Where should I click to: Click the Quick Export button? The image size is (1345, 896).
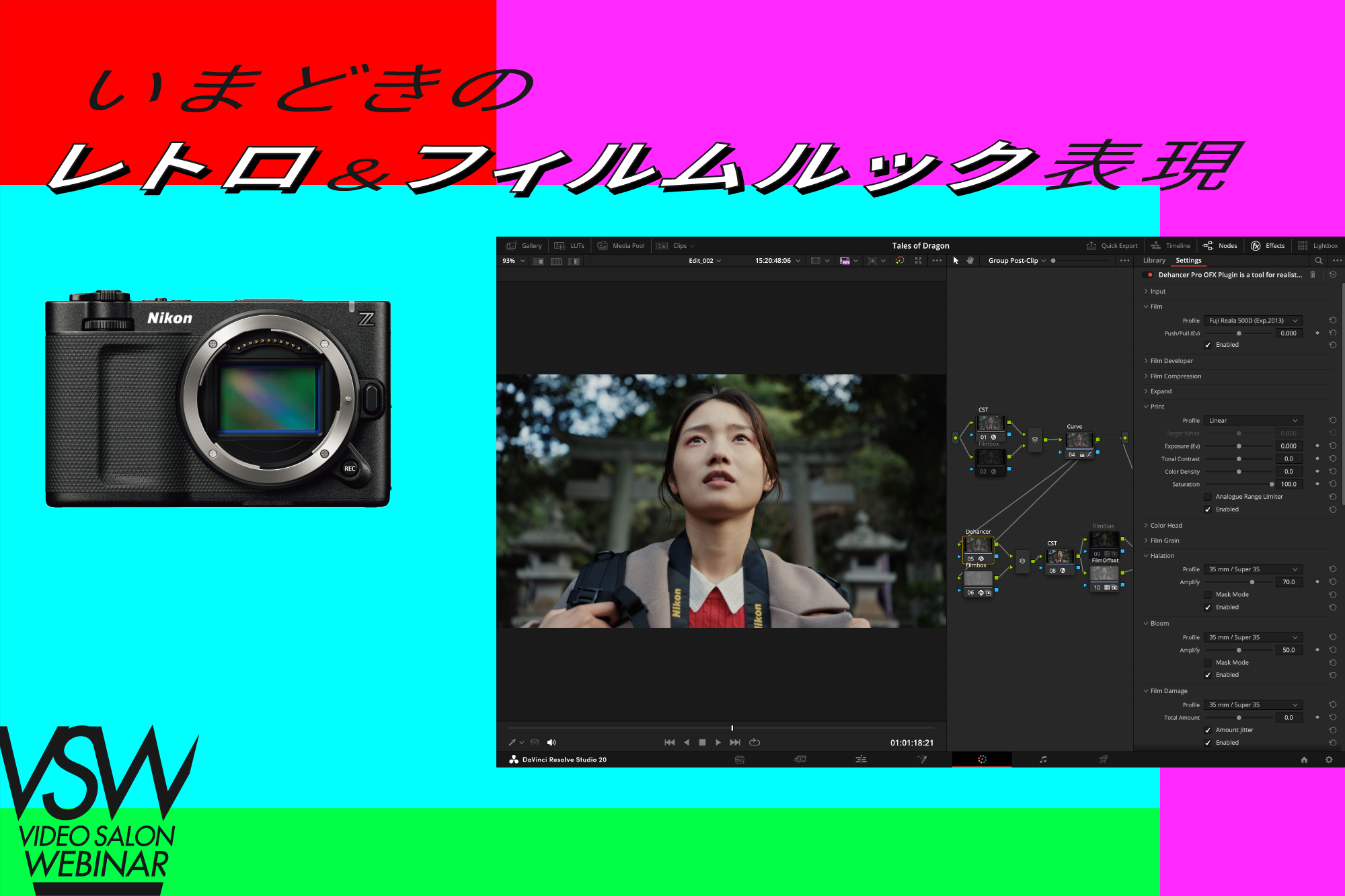click(x=1112, y=245)
